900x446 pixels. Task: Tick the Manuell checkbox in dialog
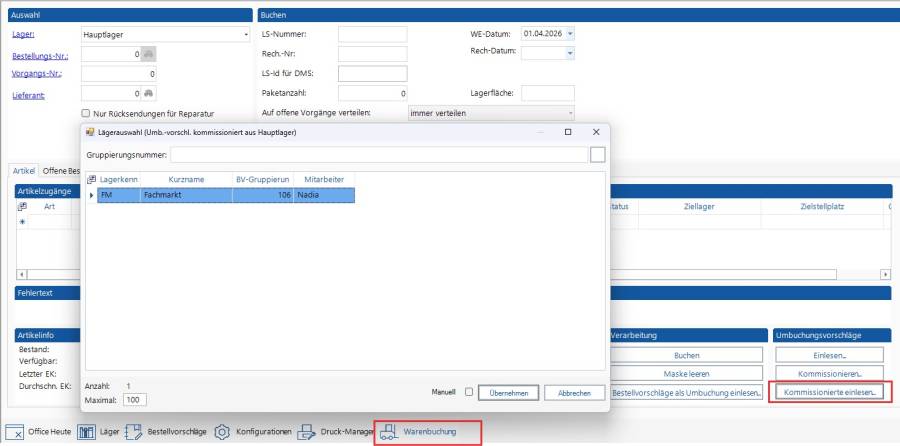click(469, 392)
